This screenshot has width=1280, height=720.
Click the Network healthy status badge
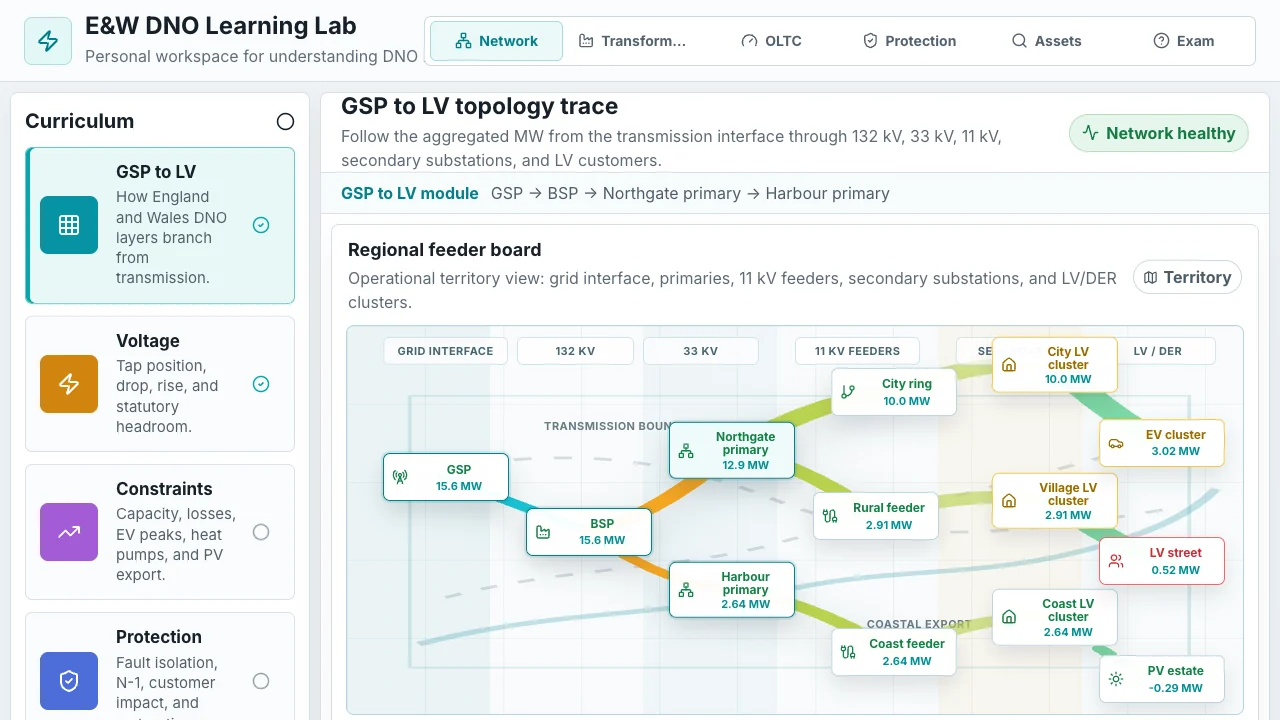(1159, 133)
